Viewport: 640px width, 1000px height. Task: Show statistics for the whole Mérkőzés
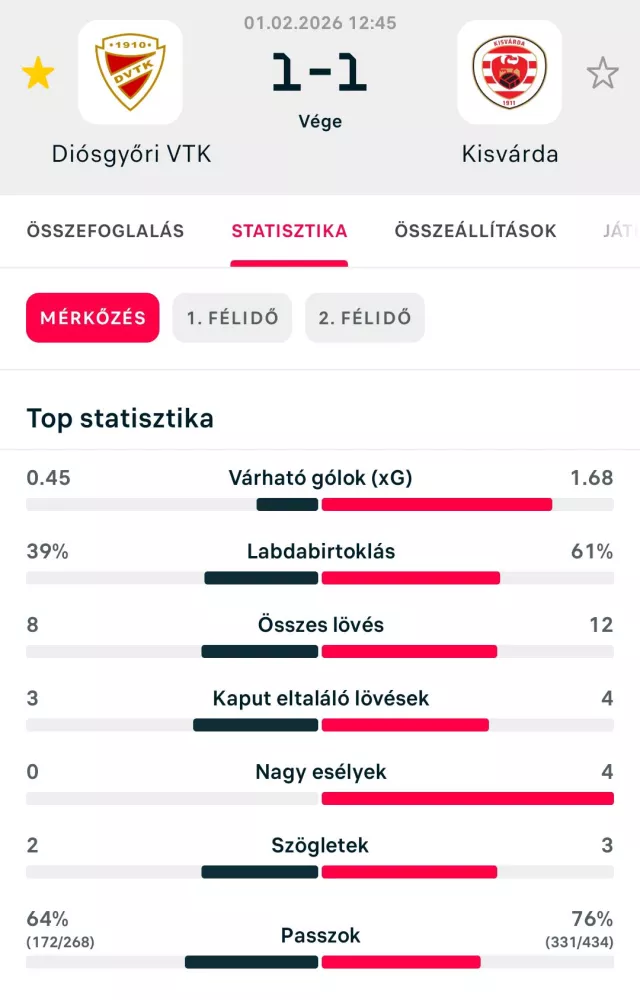coord(93,318)
